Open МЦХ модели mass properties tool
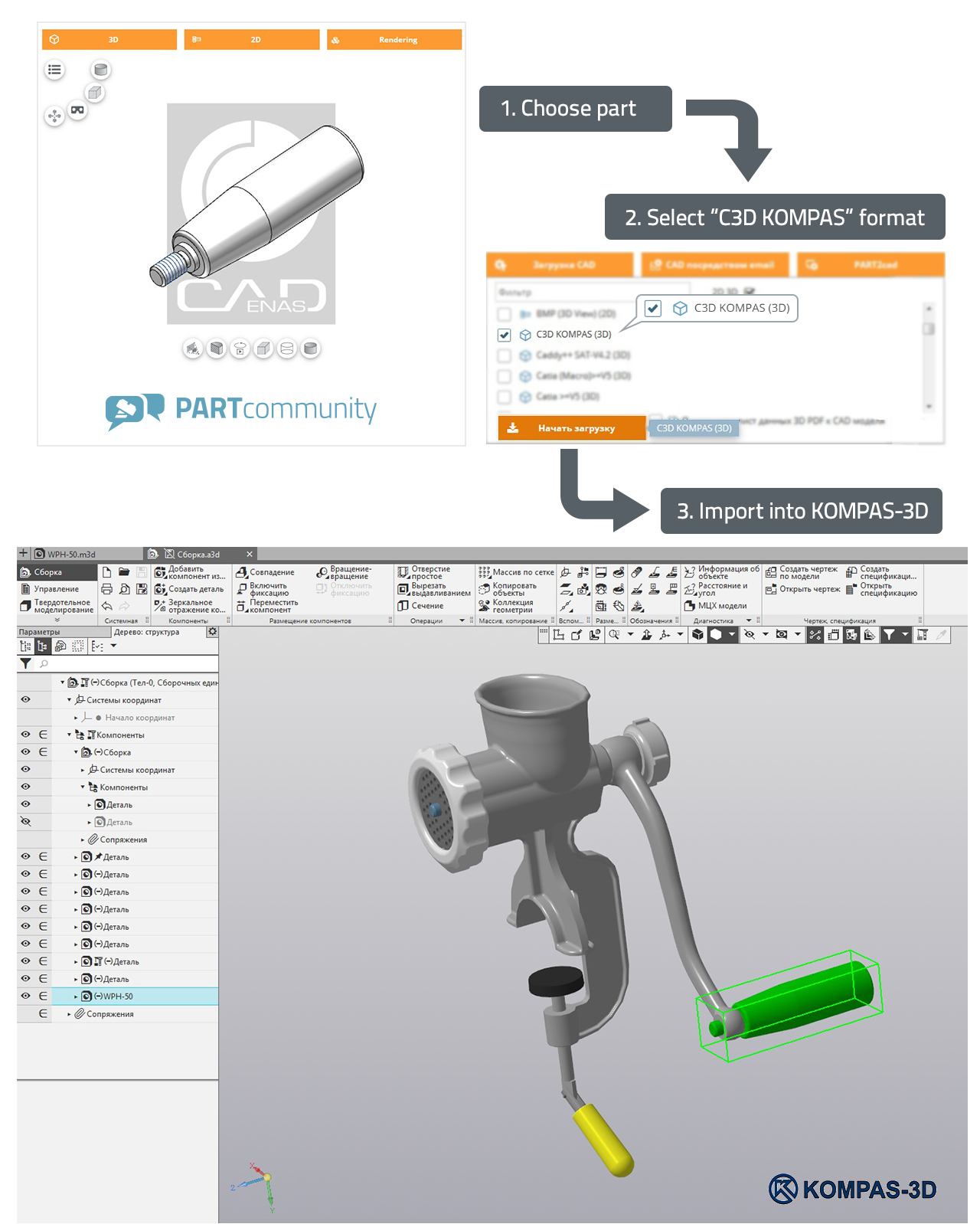Viewport: 980px width, 1224px height. pos(715,606)
